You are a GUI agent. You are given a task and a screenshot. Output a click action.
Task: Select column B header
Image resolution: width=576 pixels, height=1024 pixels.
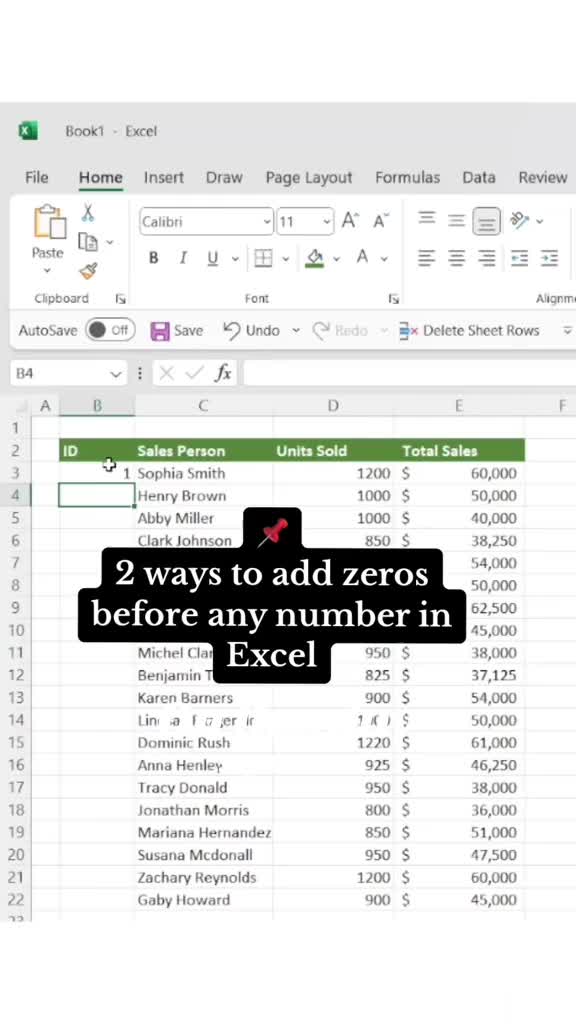point(97,406)
